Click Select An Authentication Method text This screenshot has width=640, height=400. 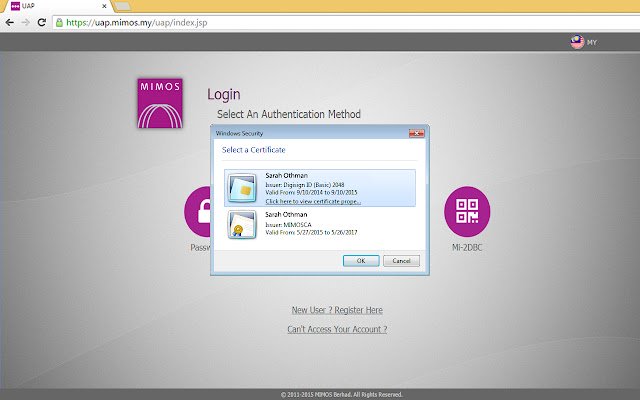click(289, 114)
